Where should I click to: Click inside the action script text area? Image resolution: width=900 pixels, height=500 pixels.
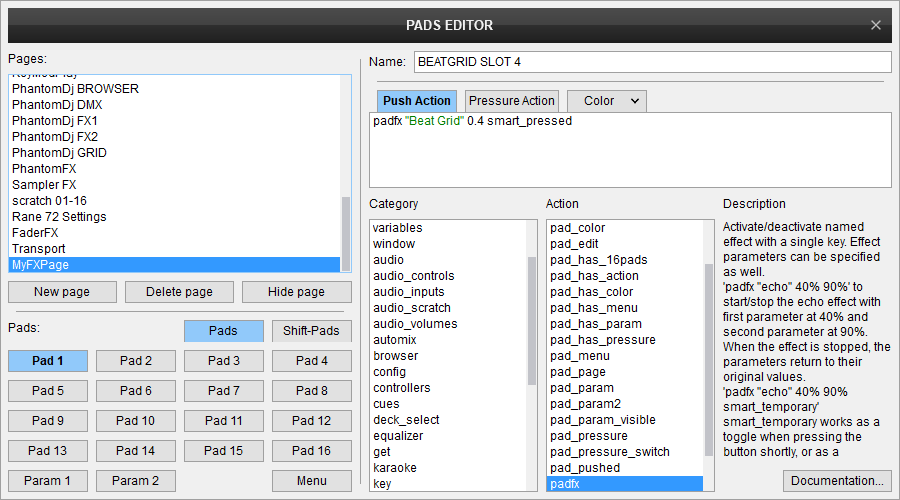click(630, 155)
